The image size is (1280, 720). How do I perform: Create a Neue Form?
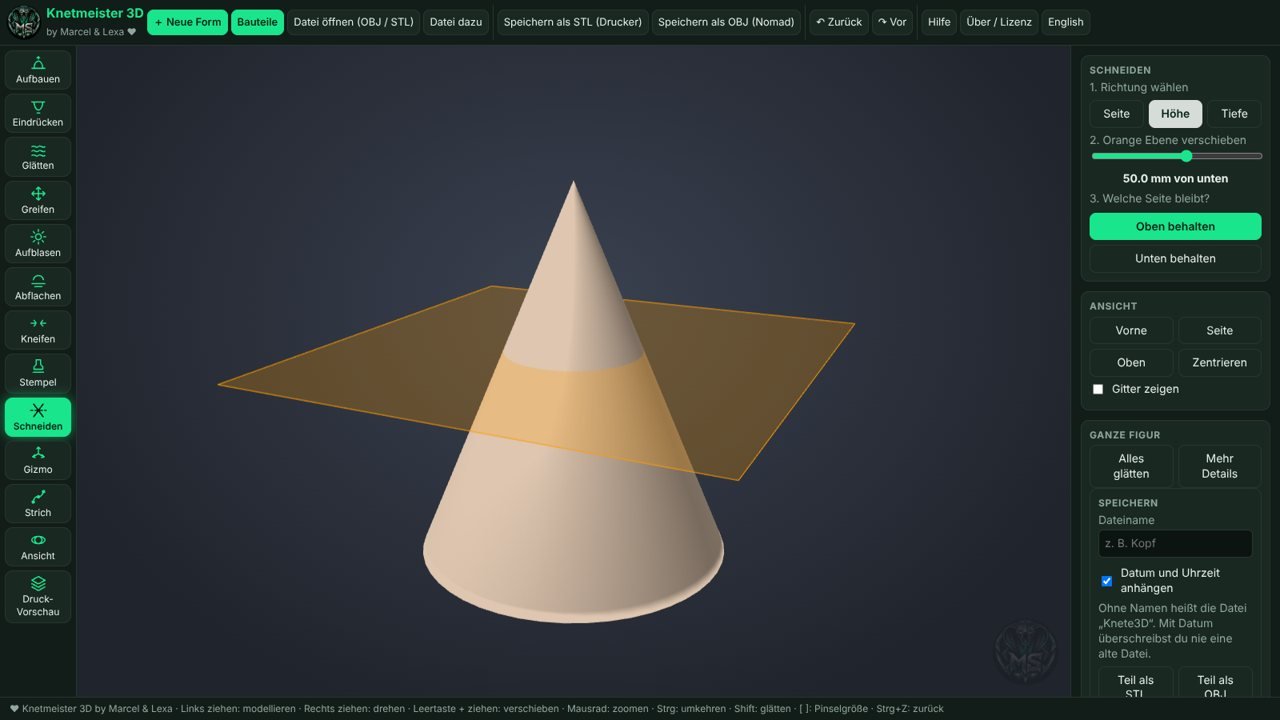(x=187, y=22)
